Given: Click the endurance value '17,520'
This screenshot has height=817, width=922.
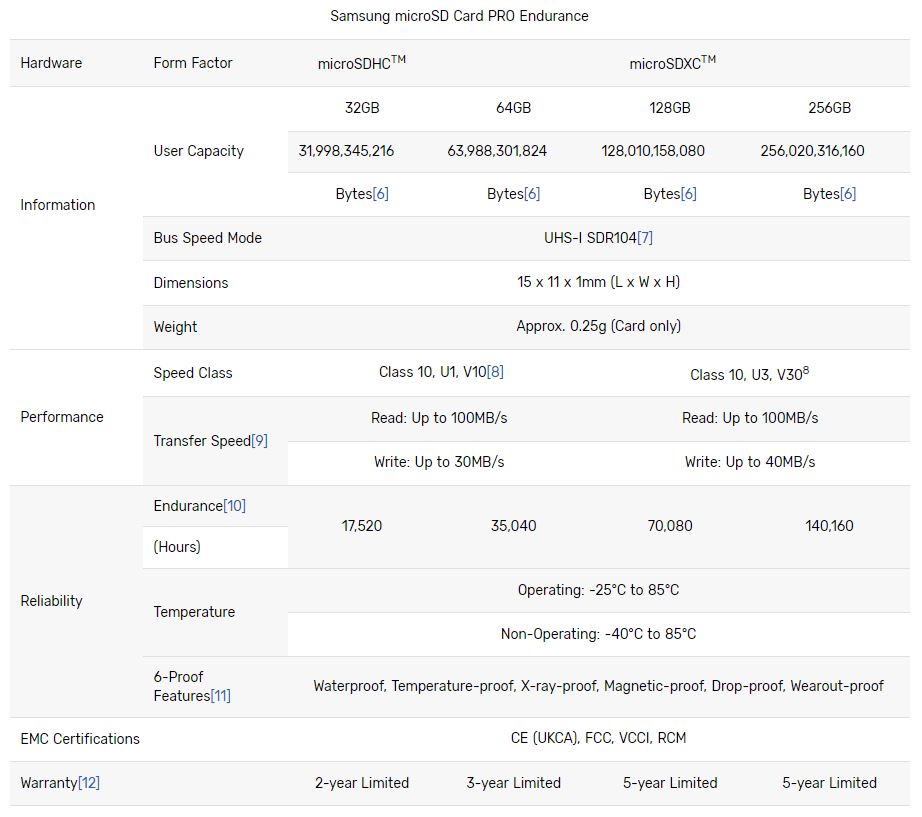Looking at the screenshot, I should point(362,526).
